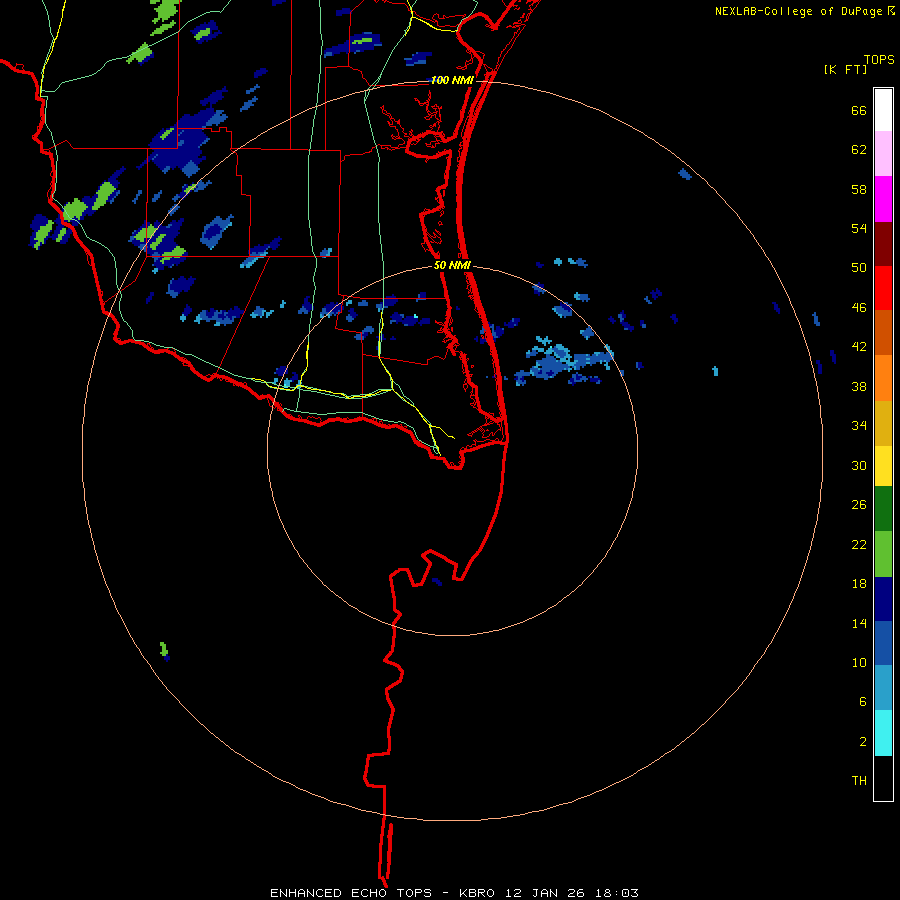
Task: Select the 50 legend label
Action: 859,268
